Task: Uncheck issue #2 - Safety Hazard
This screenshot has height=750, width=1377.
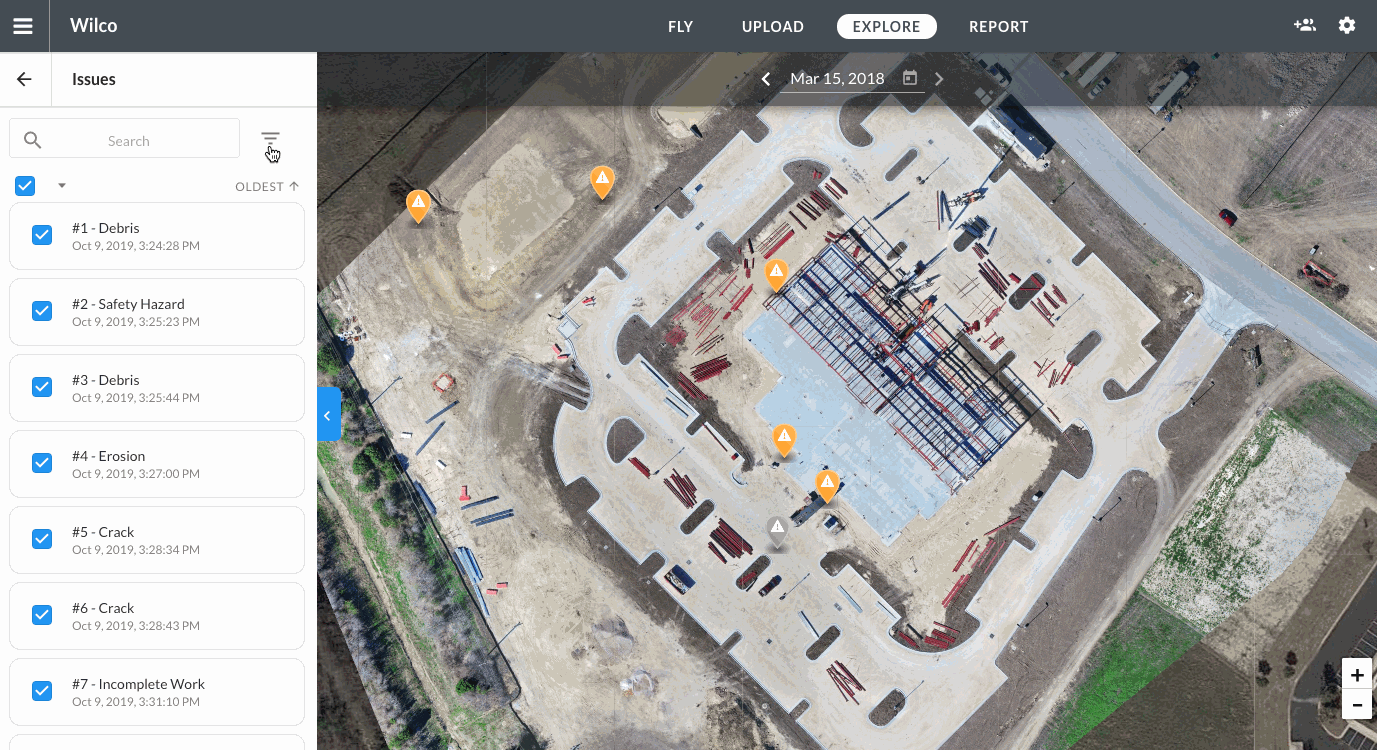Action: click(42, 311)
